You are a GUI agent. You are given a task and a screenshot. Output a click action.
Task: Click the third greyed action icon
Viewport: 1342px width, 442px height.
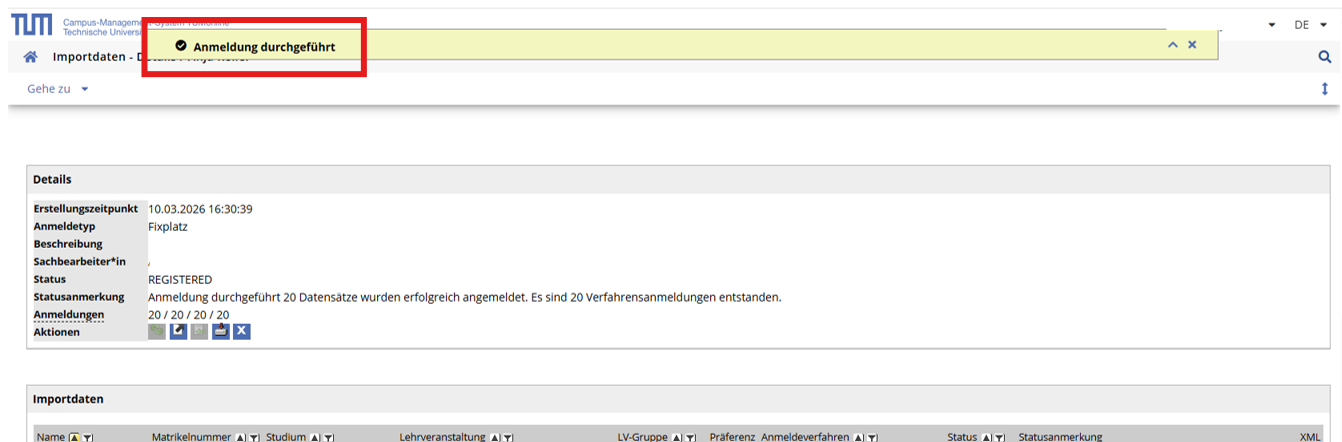[x=199, y=331]
